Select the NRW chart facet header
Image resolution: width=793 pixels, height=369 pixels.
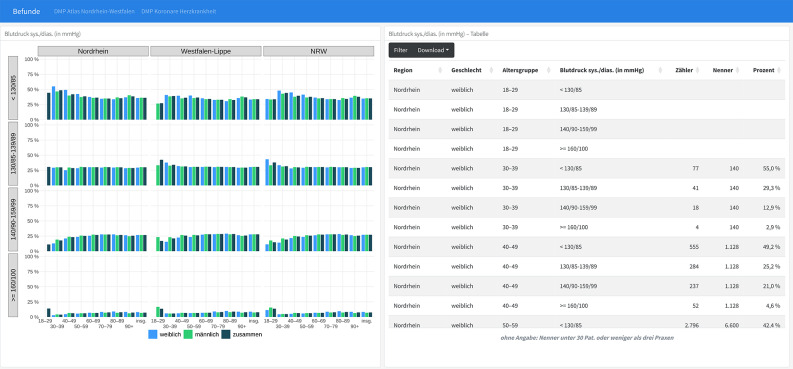pos(319,52)
